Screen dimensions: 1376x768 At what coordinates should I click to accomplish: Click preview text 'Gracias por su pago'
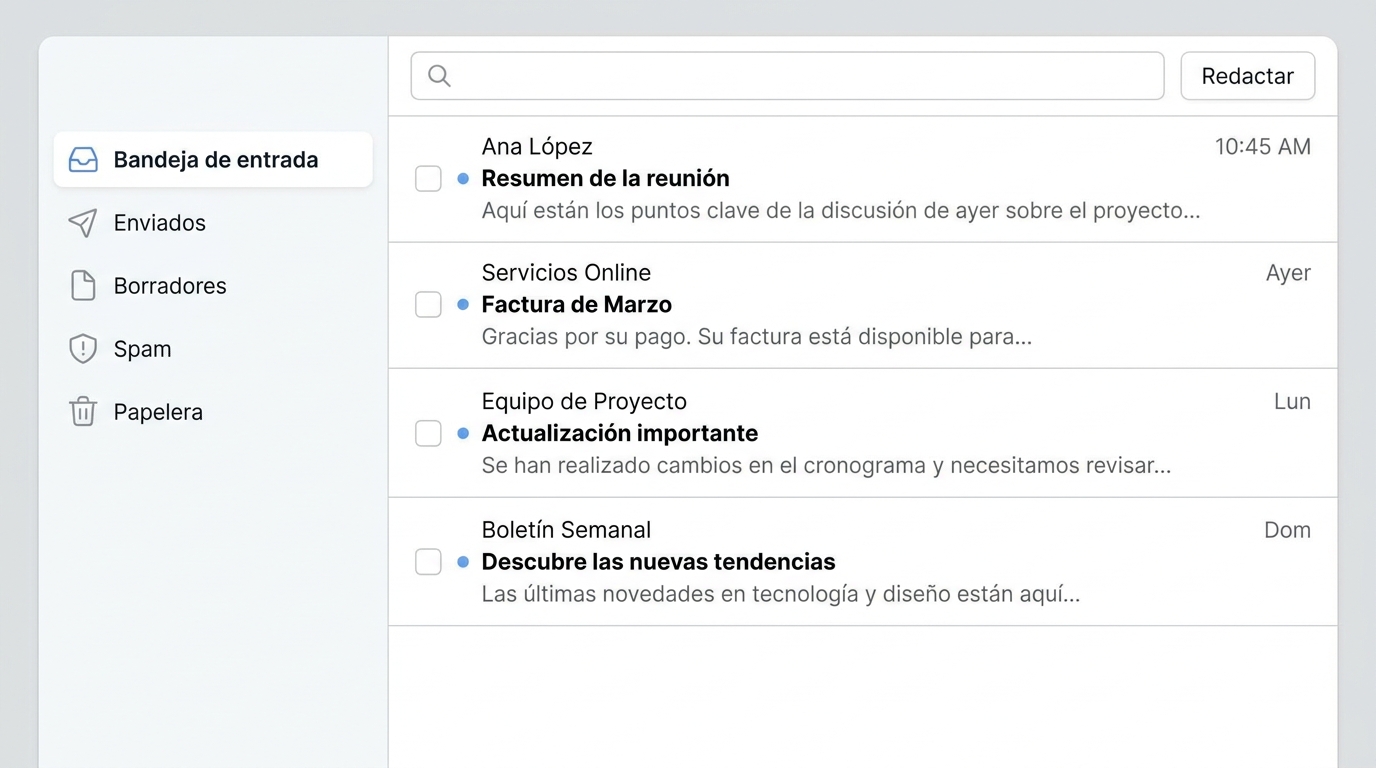pyautogui.click(x=756, y=337)
